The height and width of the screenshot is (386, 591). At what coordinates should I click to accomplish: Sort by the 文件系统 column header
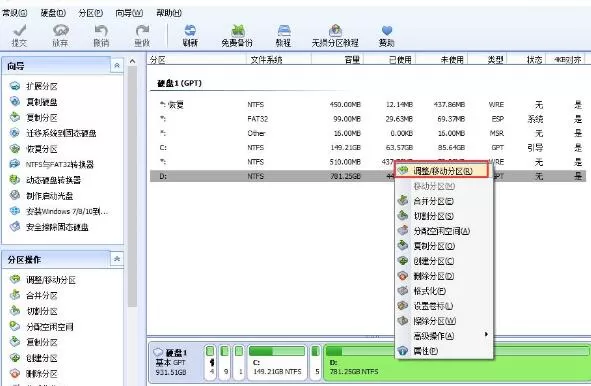[x=279, y=60]
